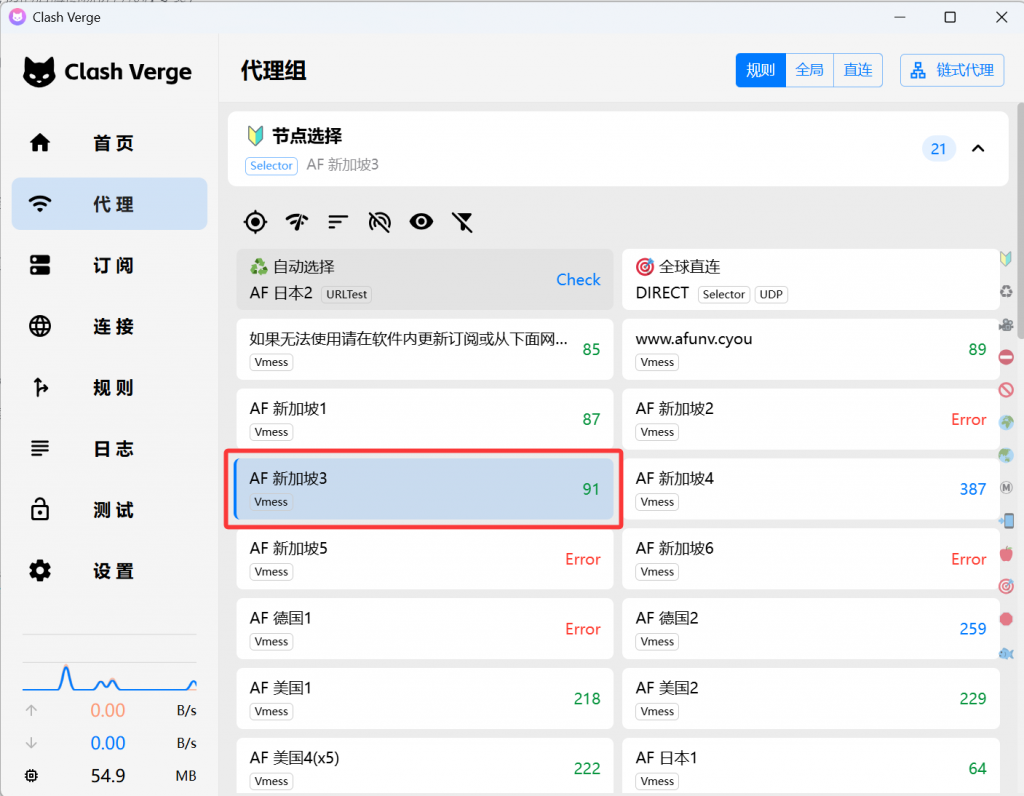1024x796 pixels.
Task: Select the AF 新加坡4 node
Action: (810, 489)
